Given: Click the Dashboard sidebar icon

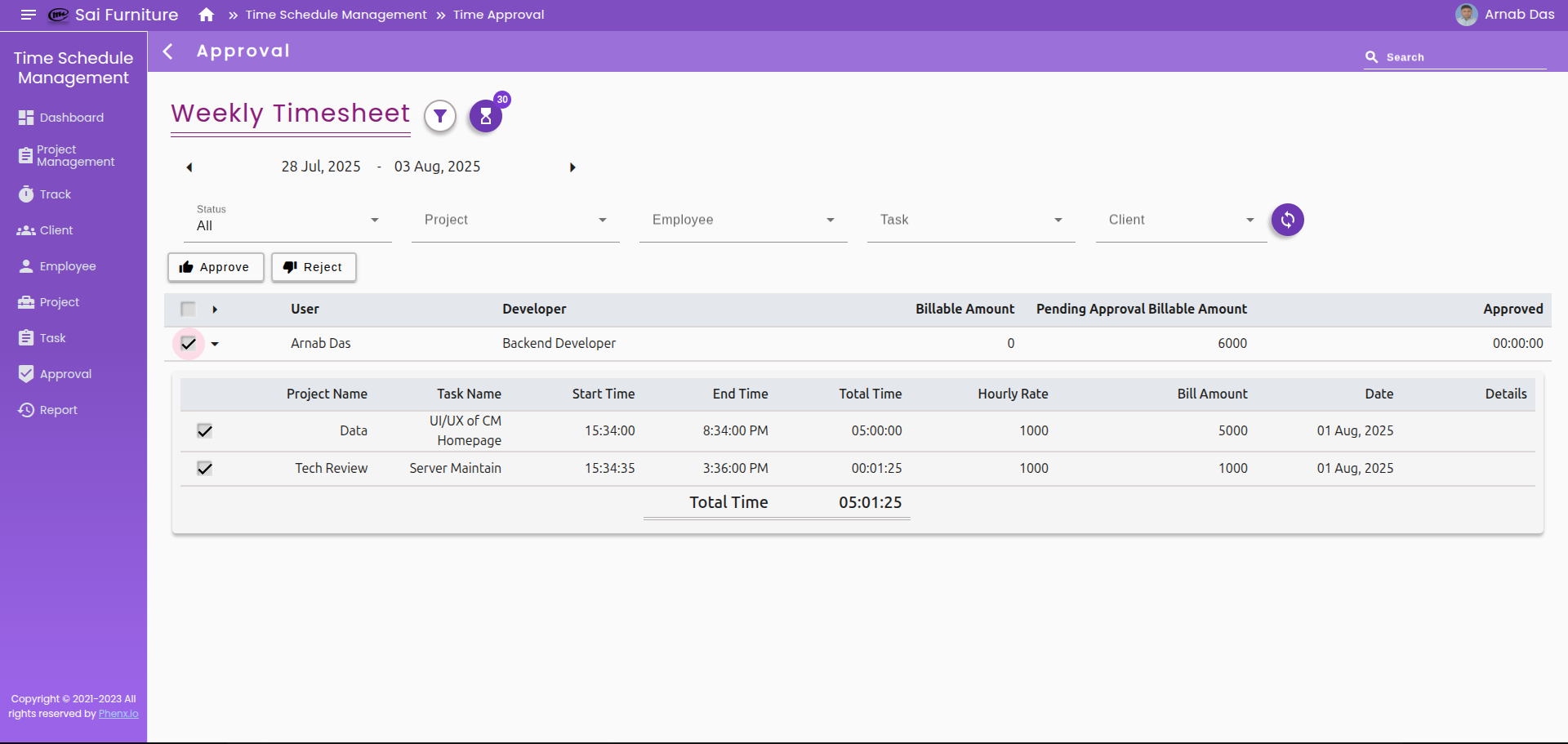Looking at the screenshot, I should pyautogui.click(x=26, y=118).
